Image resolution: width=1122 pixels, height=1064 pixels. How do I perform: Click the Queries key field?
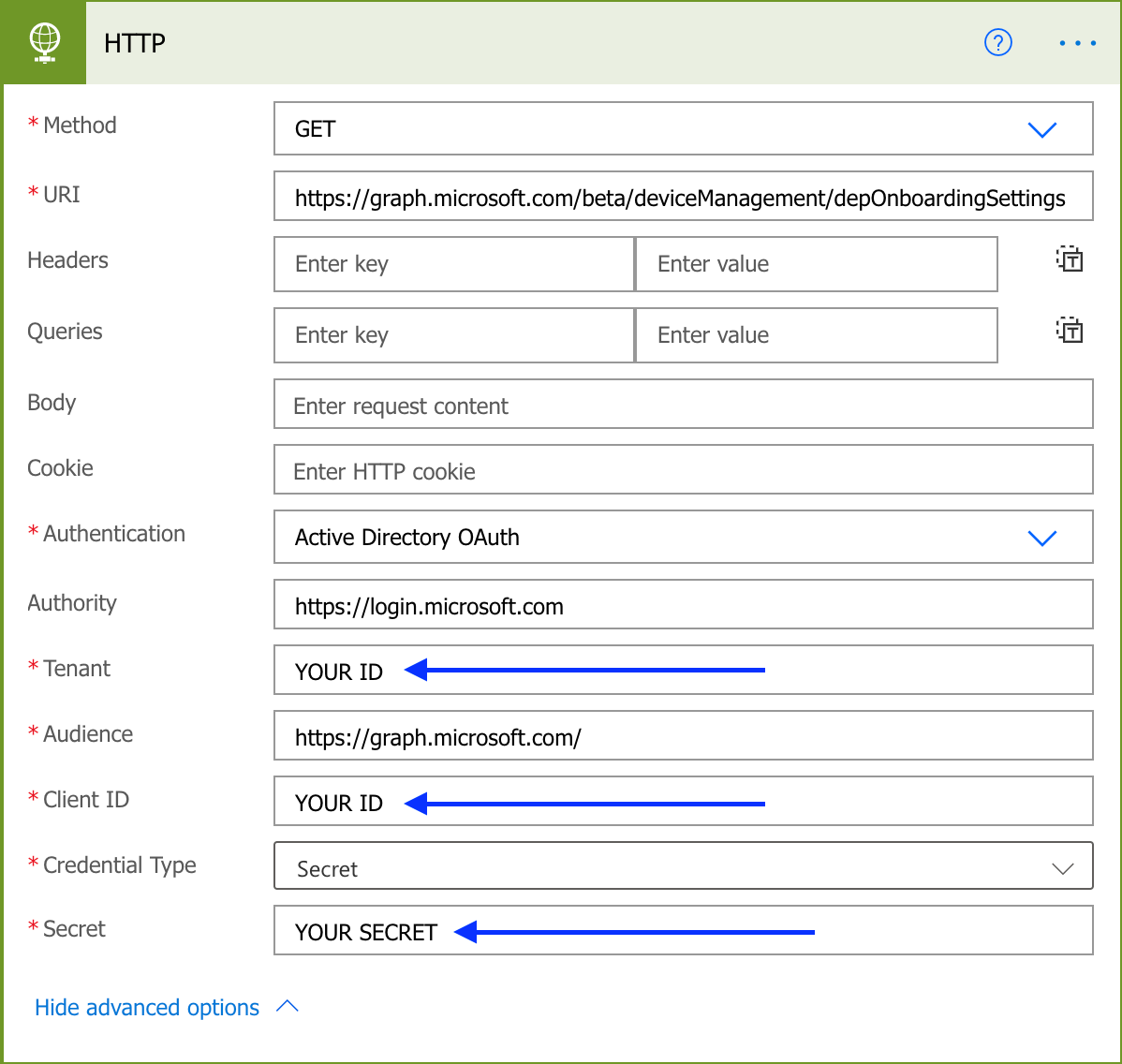point(454,335)
